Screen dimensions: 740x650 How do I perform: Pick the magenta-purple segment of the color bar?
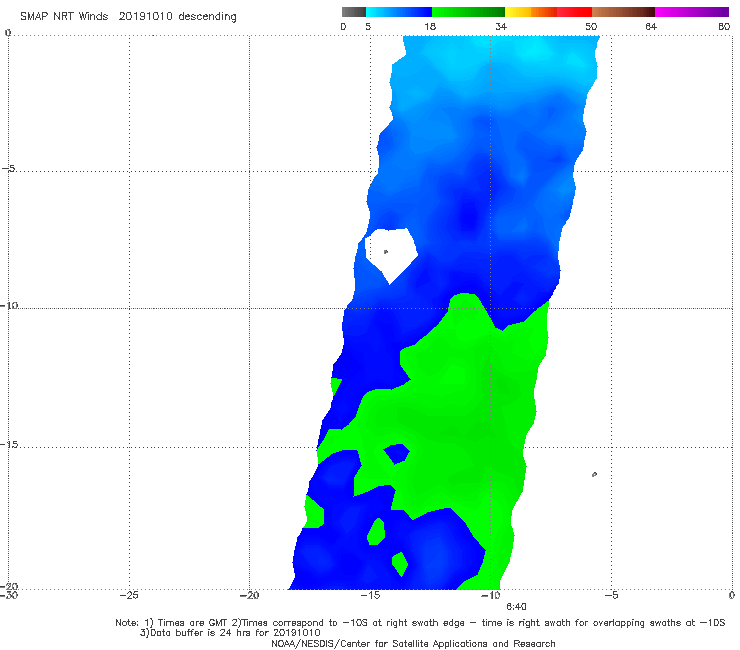click(x=692, y=12)
